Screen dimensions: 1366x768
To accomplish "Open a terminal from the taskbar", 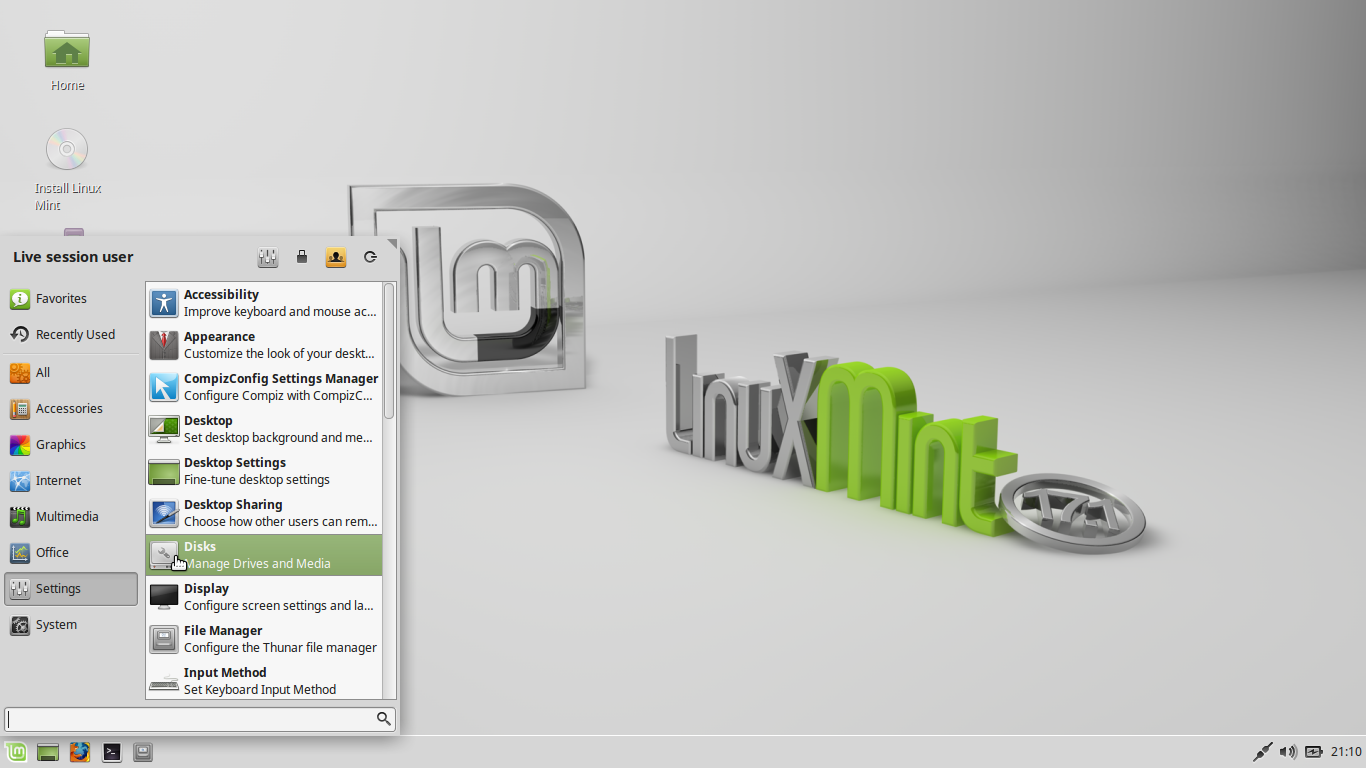I will coord(111,752).
